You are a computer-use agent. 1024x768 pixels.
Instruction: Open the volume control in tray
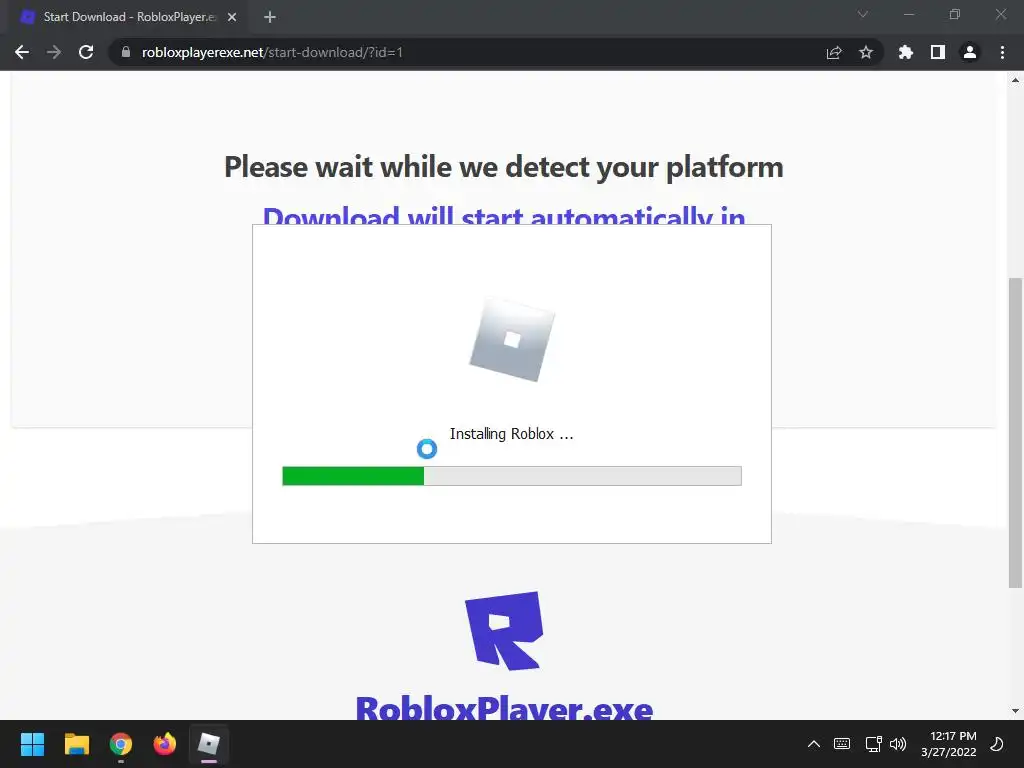[x=898, y=744]
